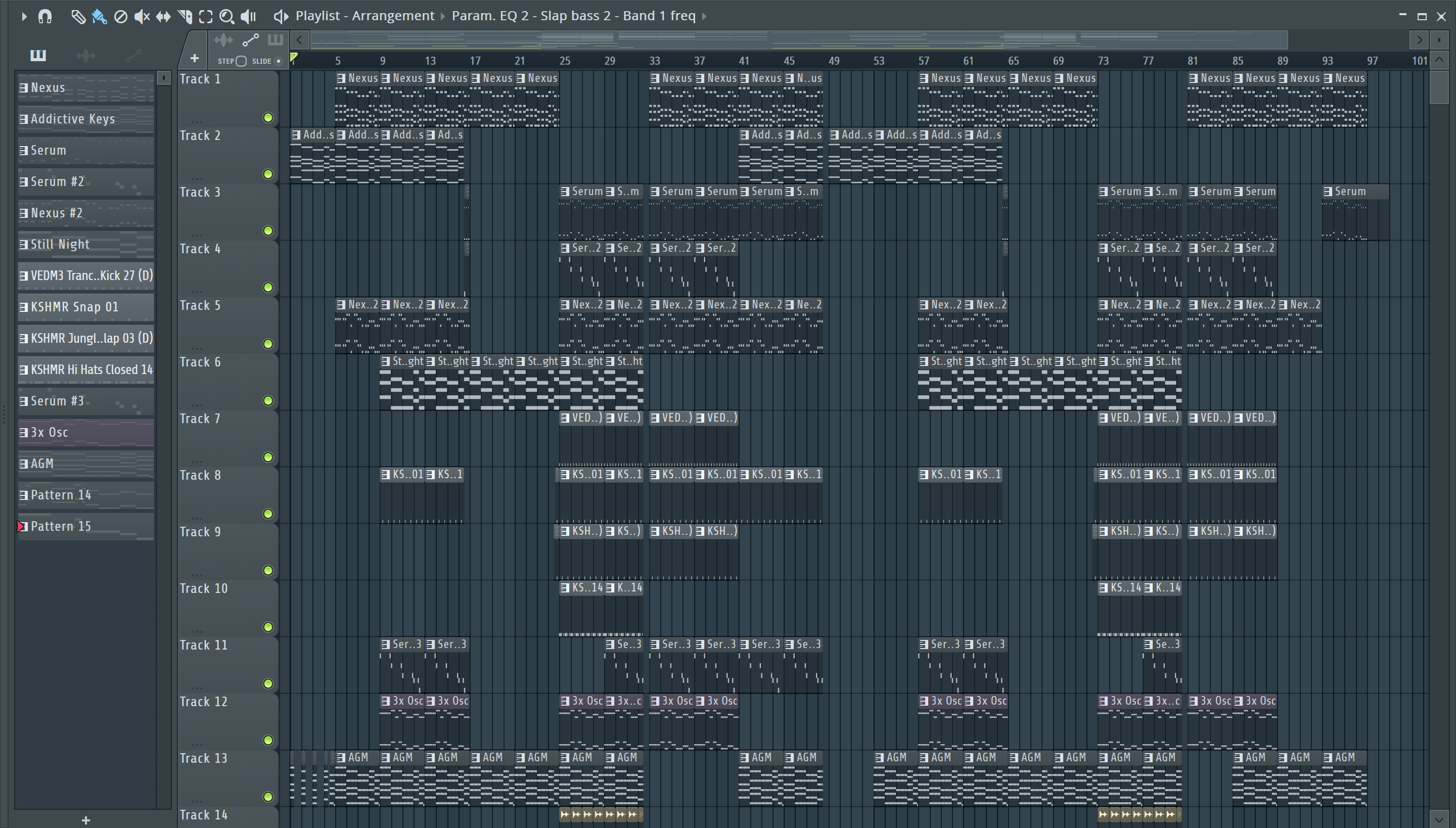Select the Mute tool

pos(142,17)
